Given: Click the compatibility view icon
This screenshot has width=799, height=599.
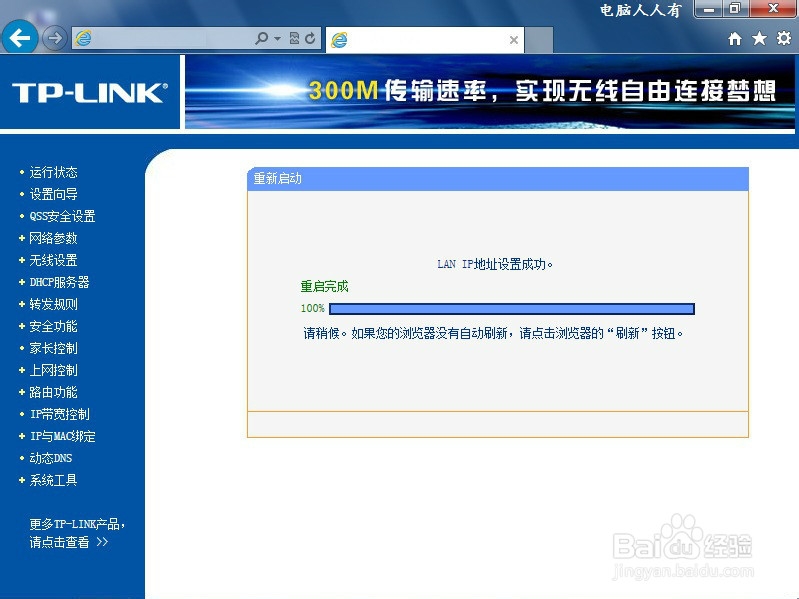Looking at the screenshot, I should (295, 38).
